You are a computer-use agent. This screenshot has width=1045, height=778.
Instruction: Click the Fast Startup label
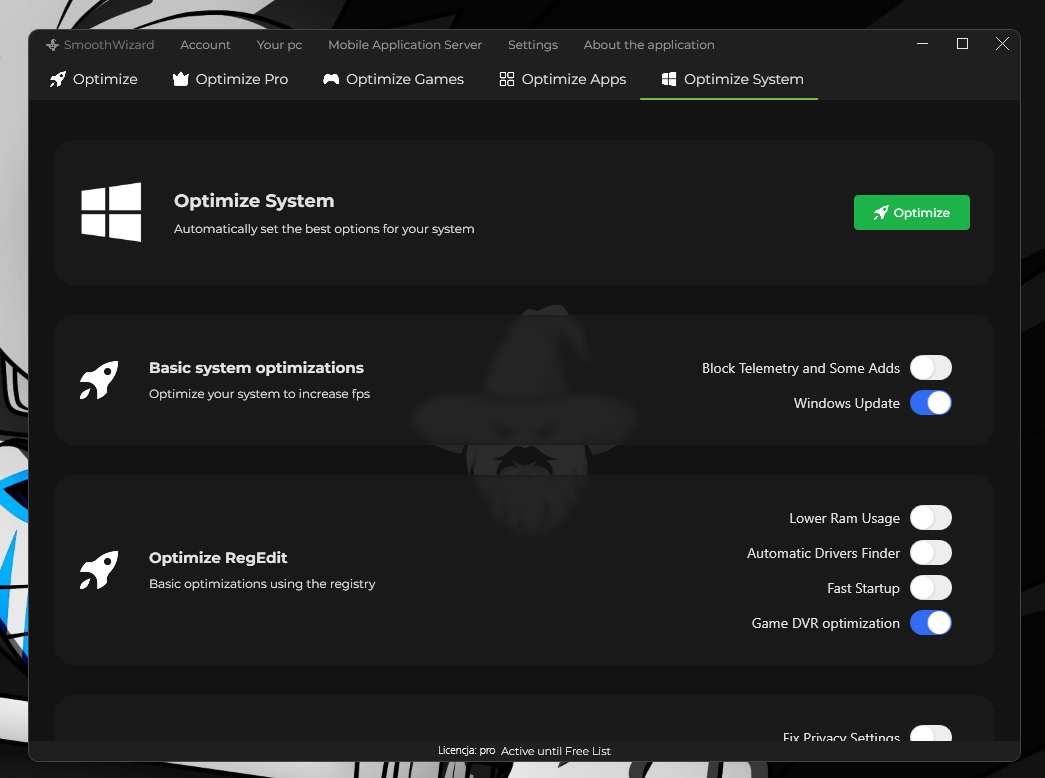[863, 589]
